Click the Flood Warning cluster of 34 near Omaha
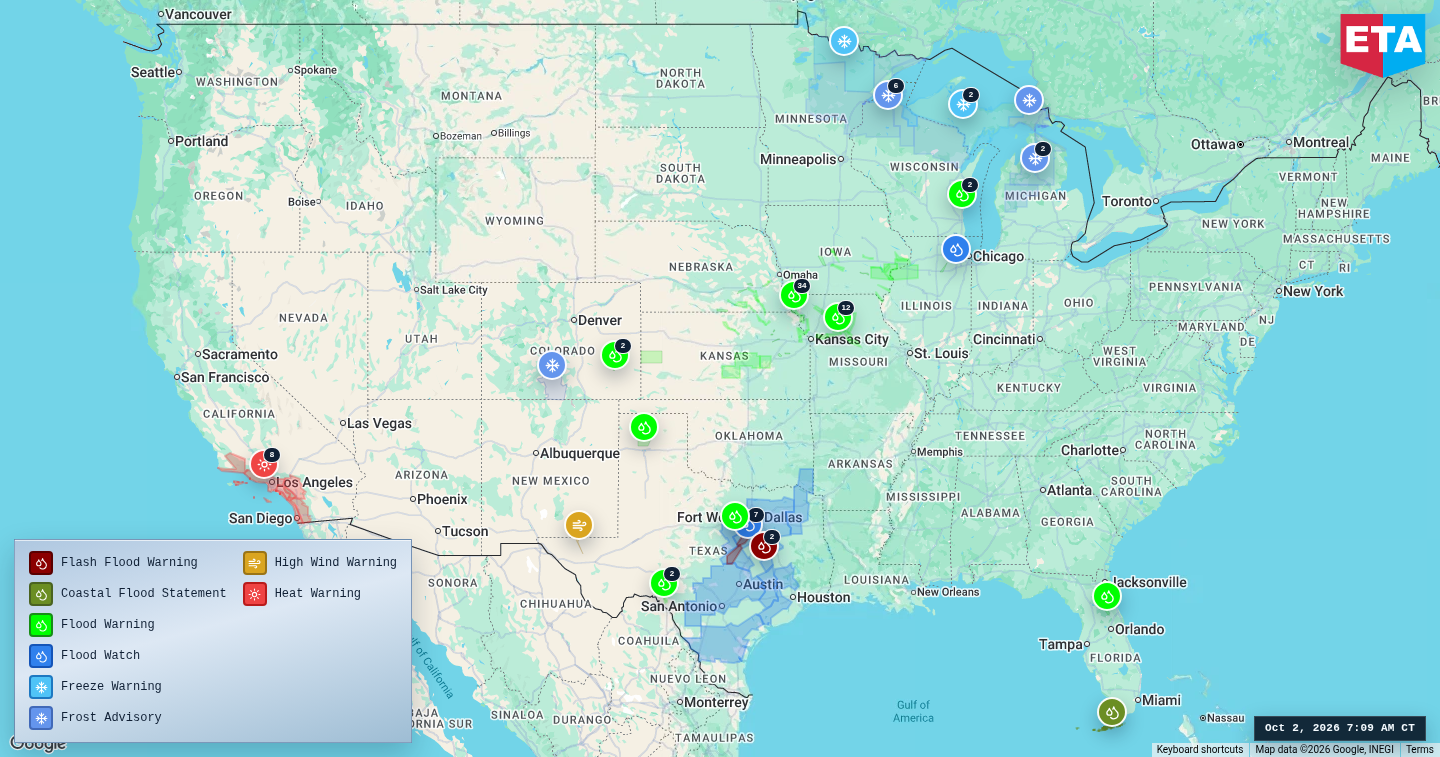Viewport: 1440px width, 757px height. point(794,295)
